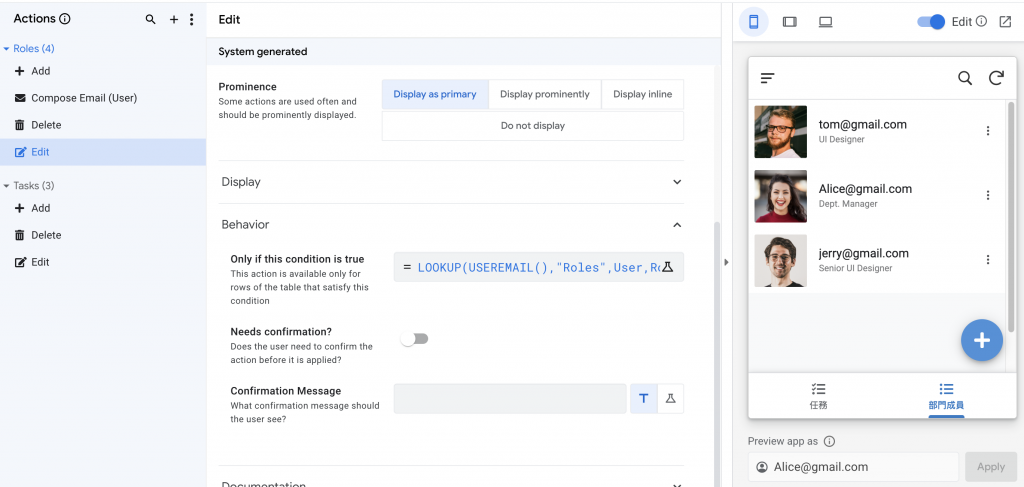
Task: Click the refresh icon in app preview
Action: coord(996,78)
